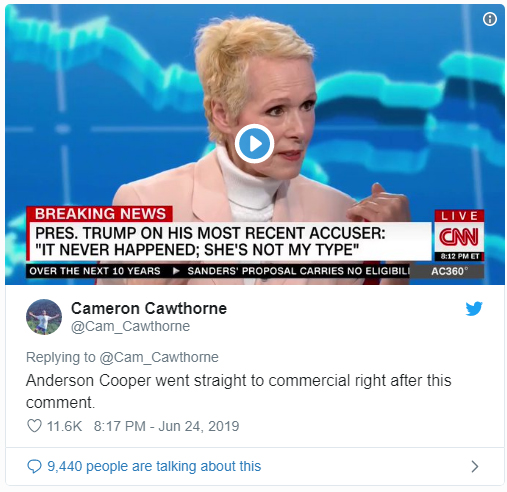Expand conversation with right chevron arrow
The width and height of the screenshot is (507, 492).
point(475,466)
